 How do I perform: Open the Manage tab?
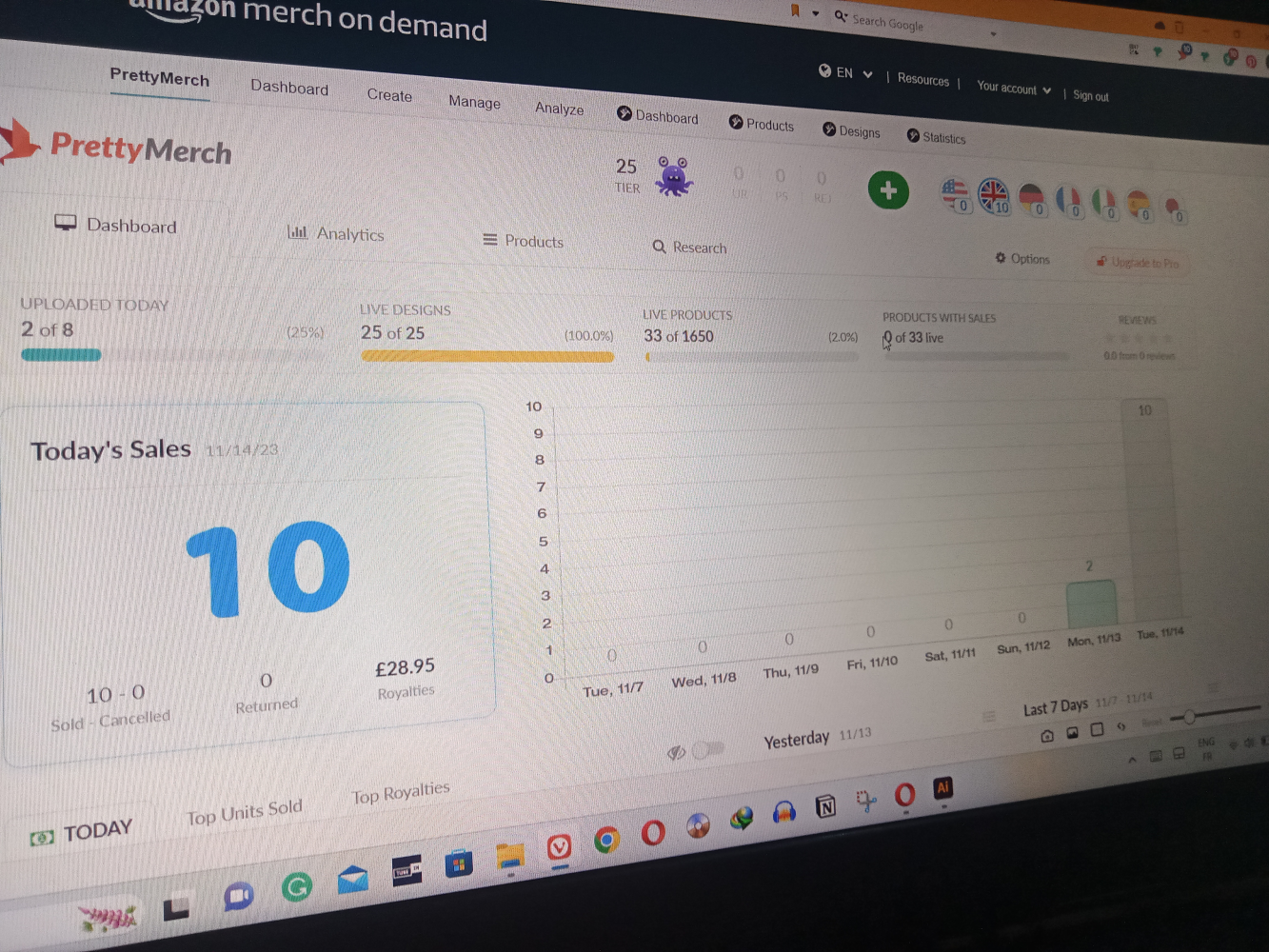[474, 102]
